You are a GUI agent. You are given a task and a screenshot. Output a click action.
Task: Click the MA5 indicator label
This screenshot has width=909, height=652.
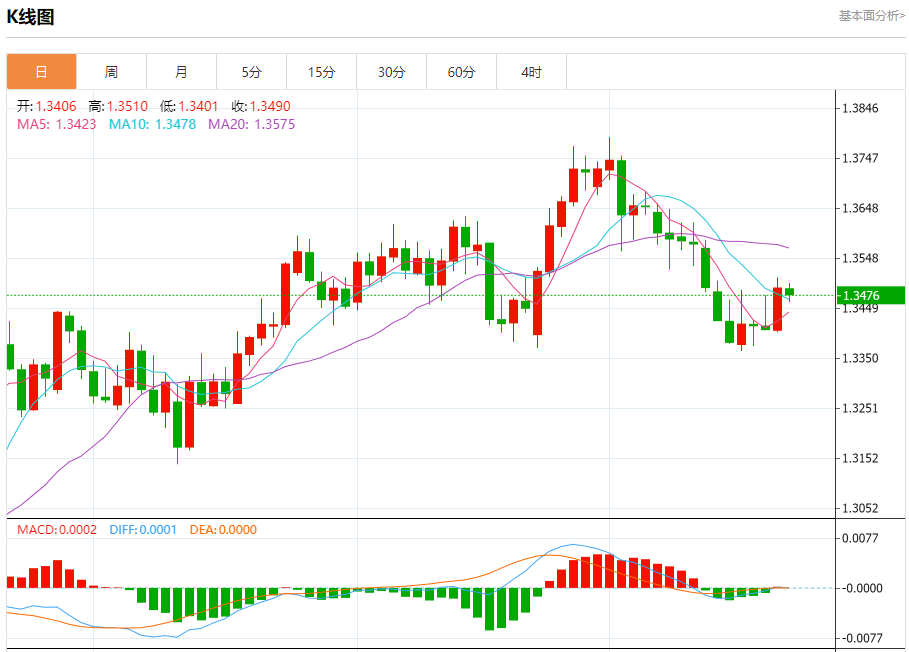(57, 124)
